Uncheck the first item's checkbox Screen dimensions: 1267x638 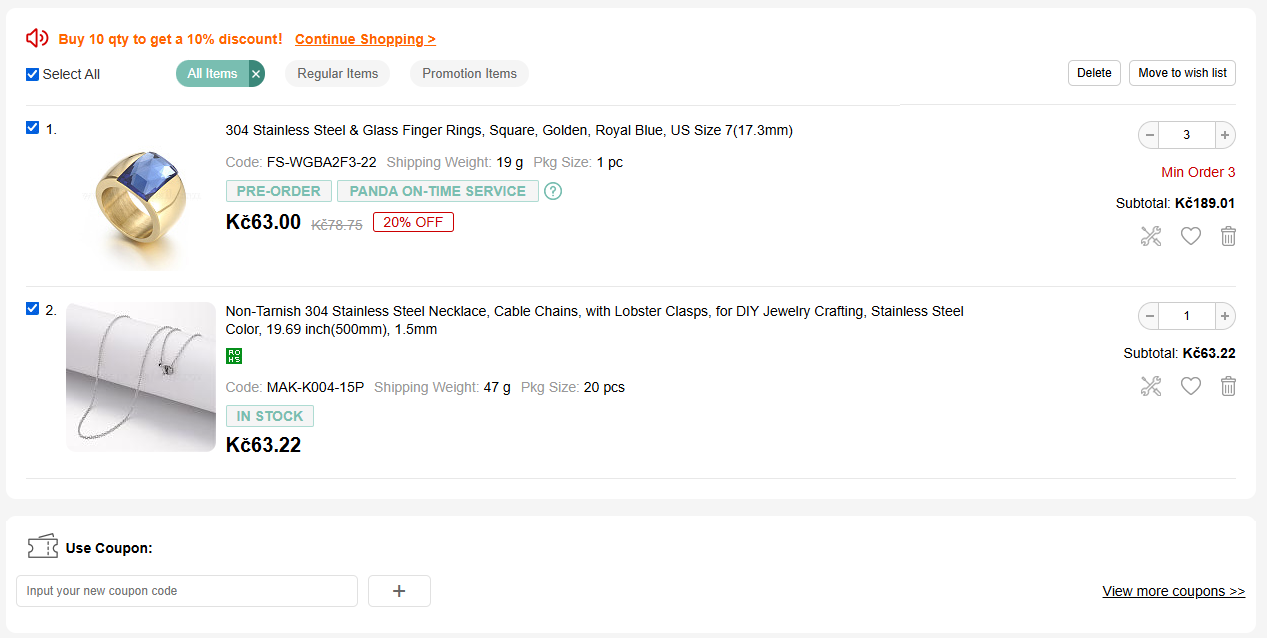click(x=32, y=127)
